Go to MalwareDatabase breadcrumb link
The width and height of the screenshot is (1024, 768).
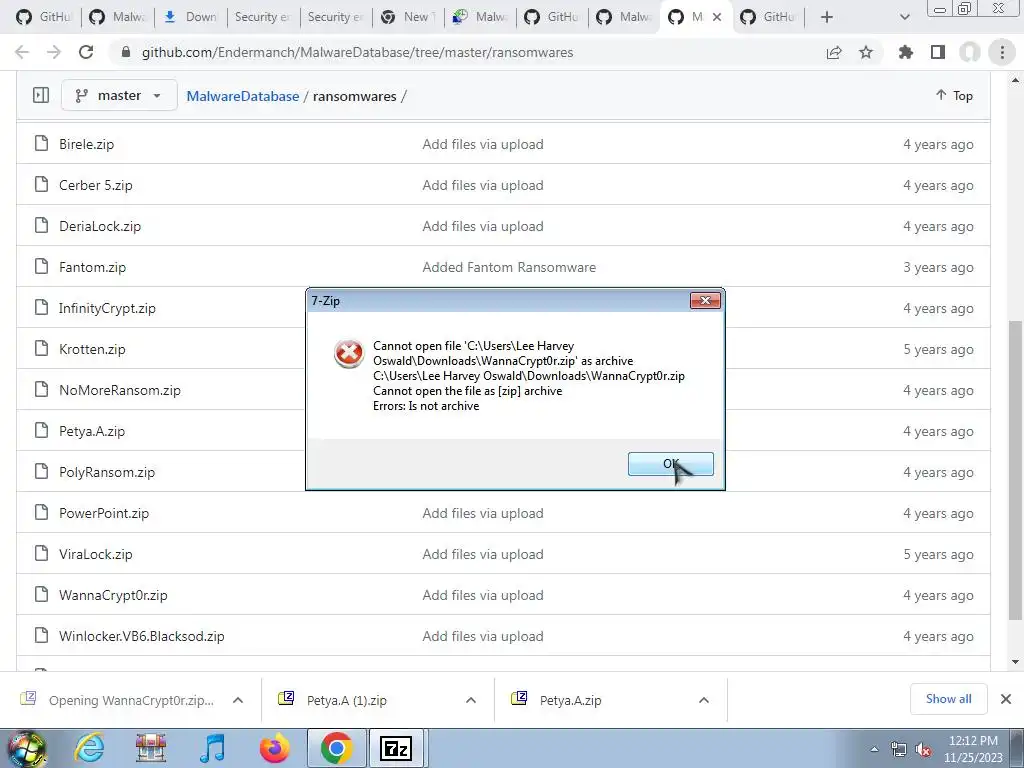pyautogui.click(x=242, y=96)
